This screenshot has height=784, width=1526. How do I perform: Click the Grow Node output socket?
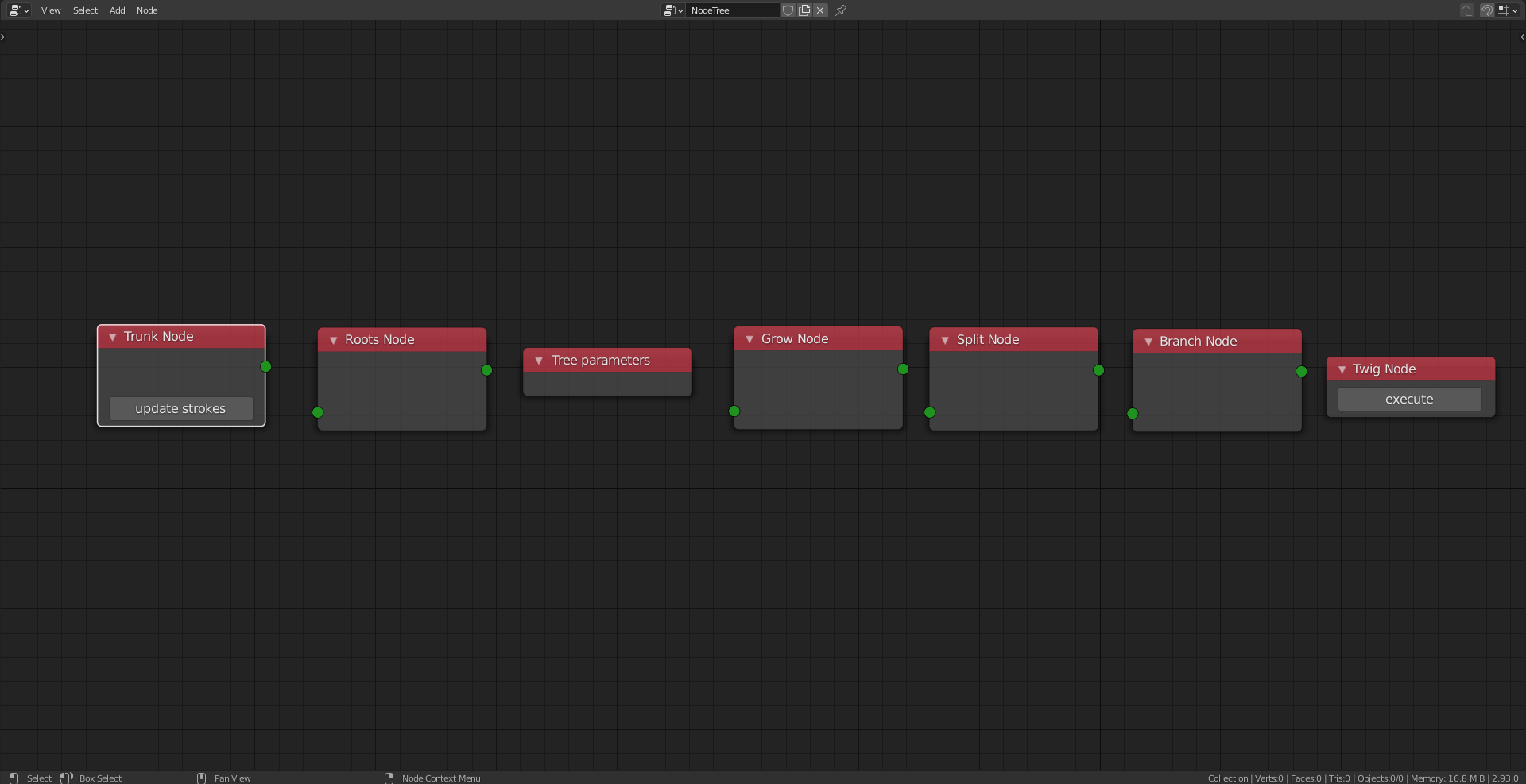[903, 369]
